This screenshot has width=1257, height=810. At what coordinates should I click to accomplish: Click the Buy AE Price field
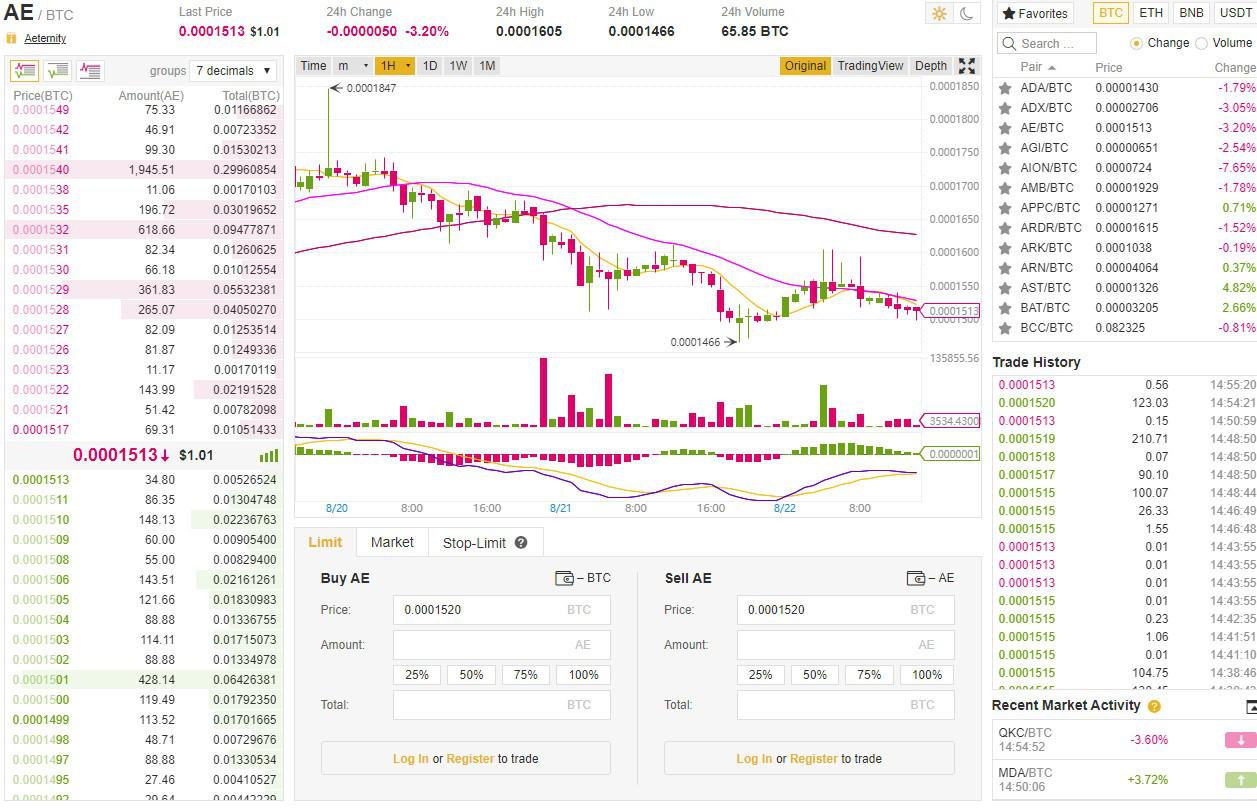(502, 610)
